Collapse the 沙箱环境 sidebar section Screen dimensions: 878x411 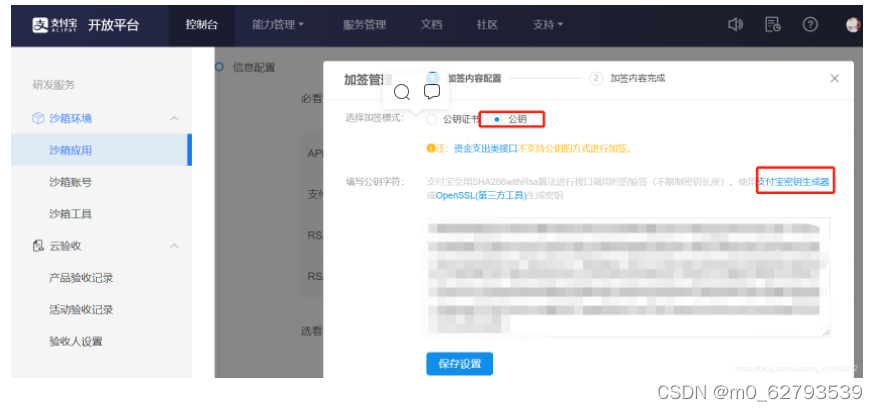pyautogui.click(x=174, y=118)
